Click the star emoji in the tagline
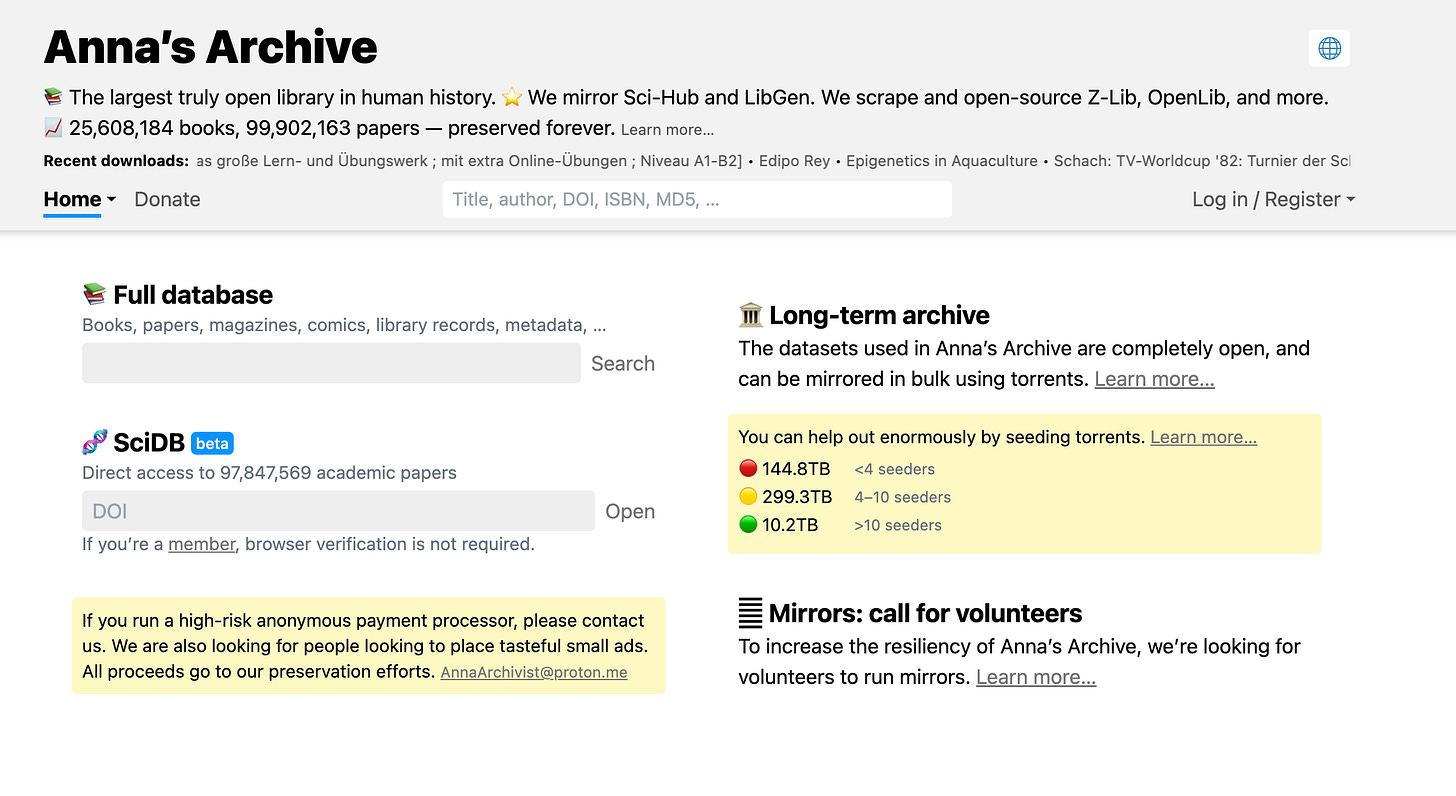 [512, 98]
